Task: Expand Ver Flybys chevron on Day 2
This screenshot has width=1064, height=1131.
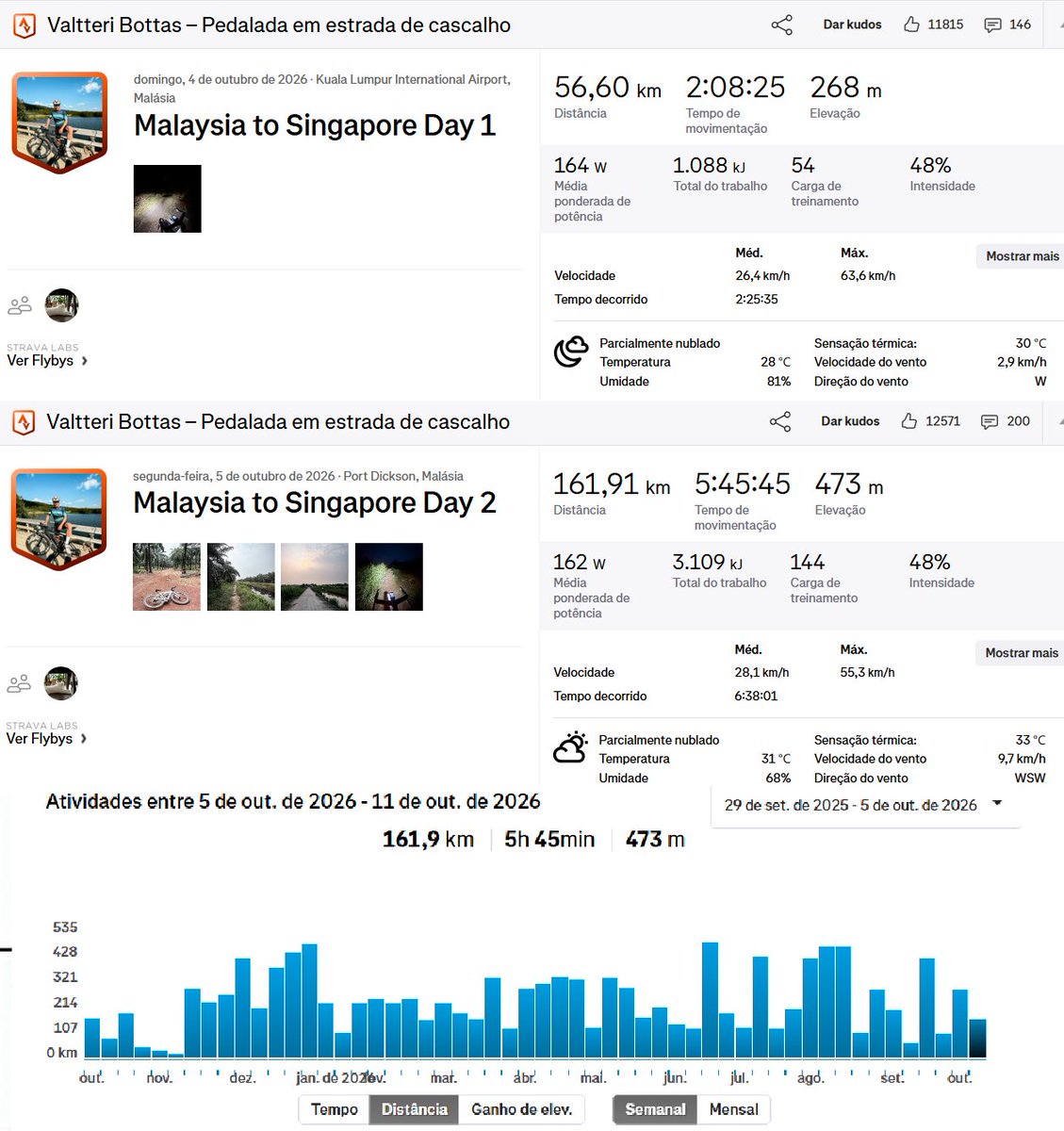Action: point(84,739)
